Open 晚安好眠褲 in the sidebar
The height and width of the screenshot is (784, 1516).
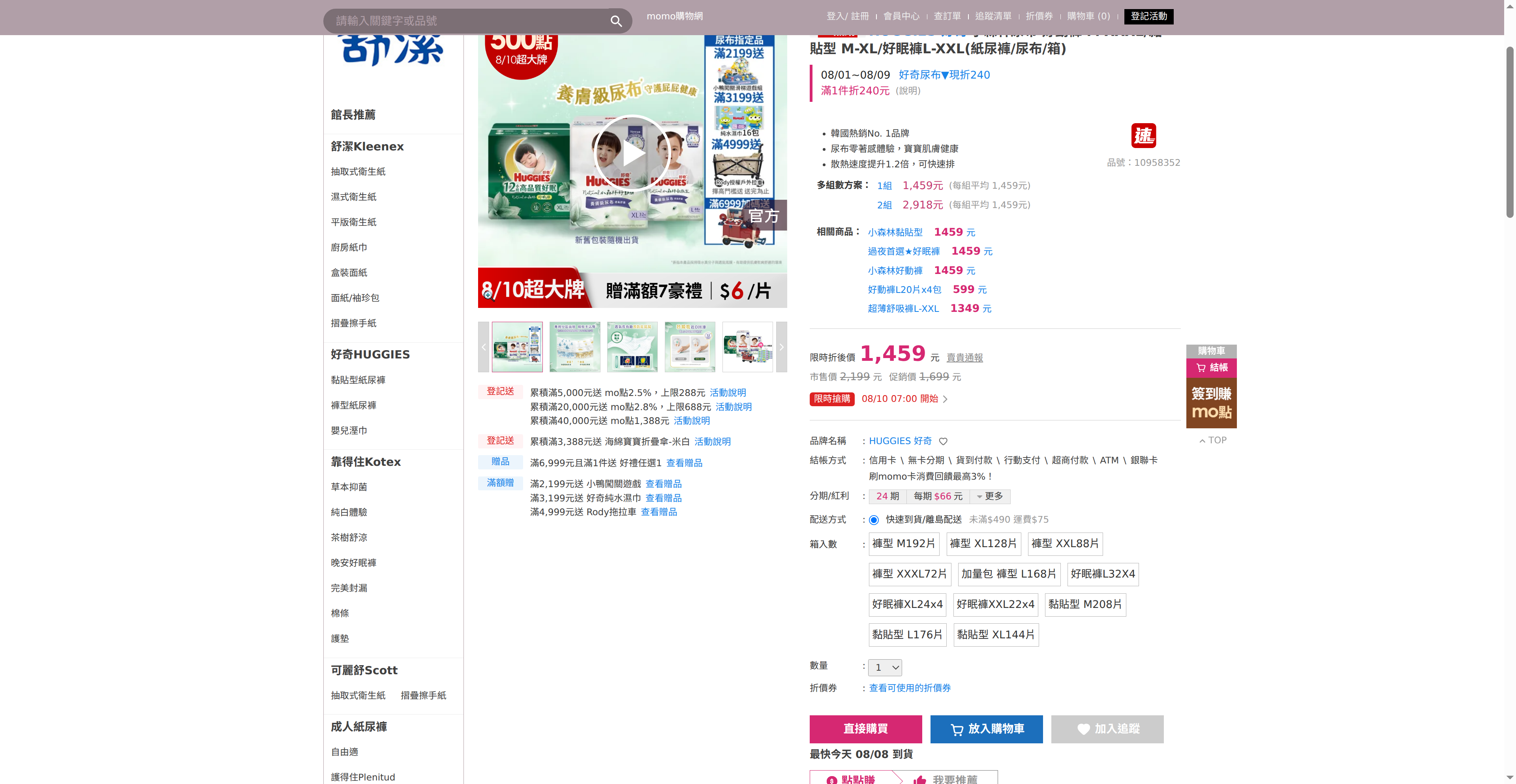click(354, 563)
